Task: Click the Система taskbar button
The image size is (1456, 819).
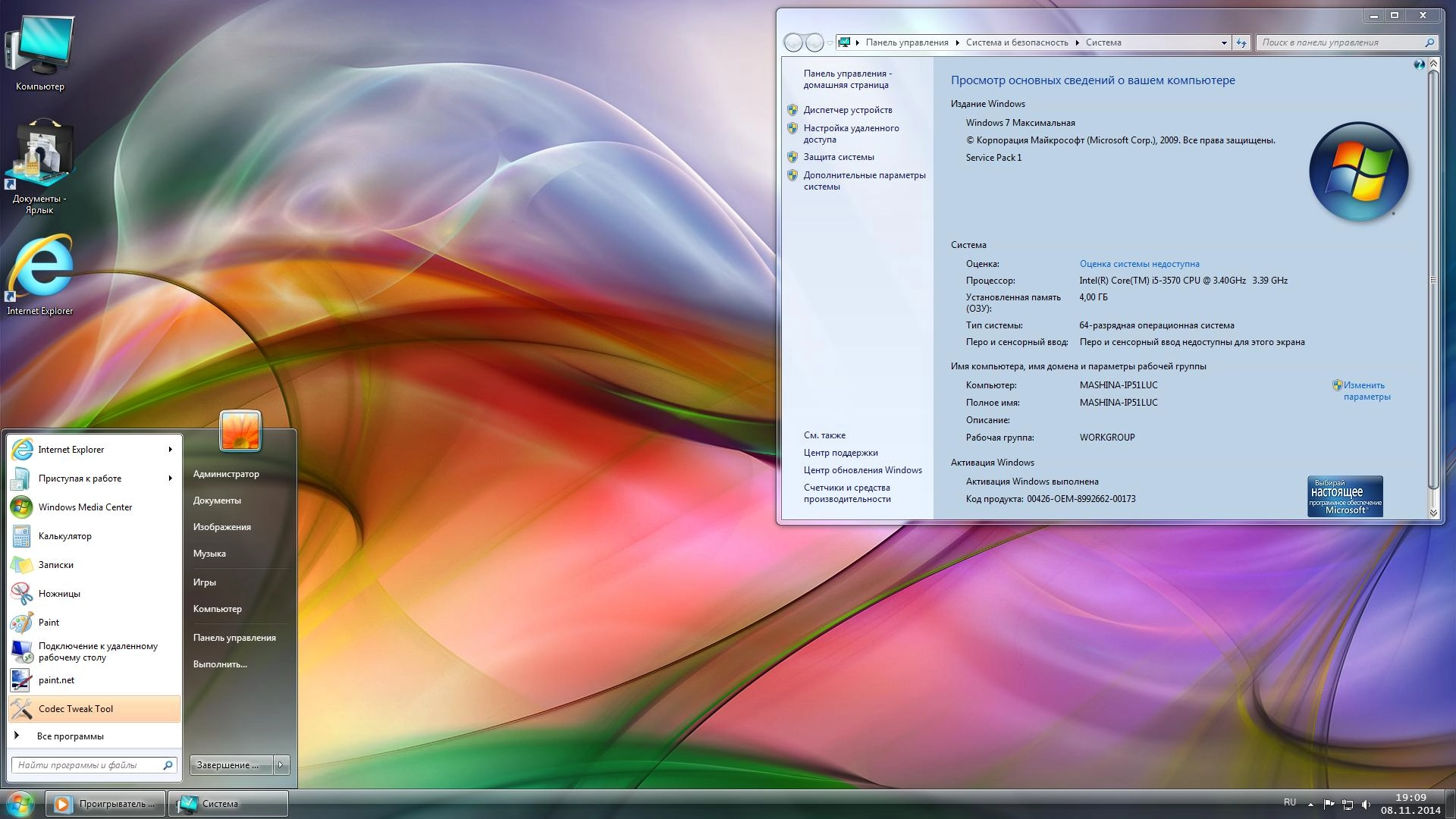Action: pos(228,804)
